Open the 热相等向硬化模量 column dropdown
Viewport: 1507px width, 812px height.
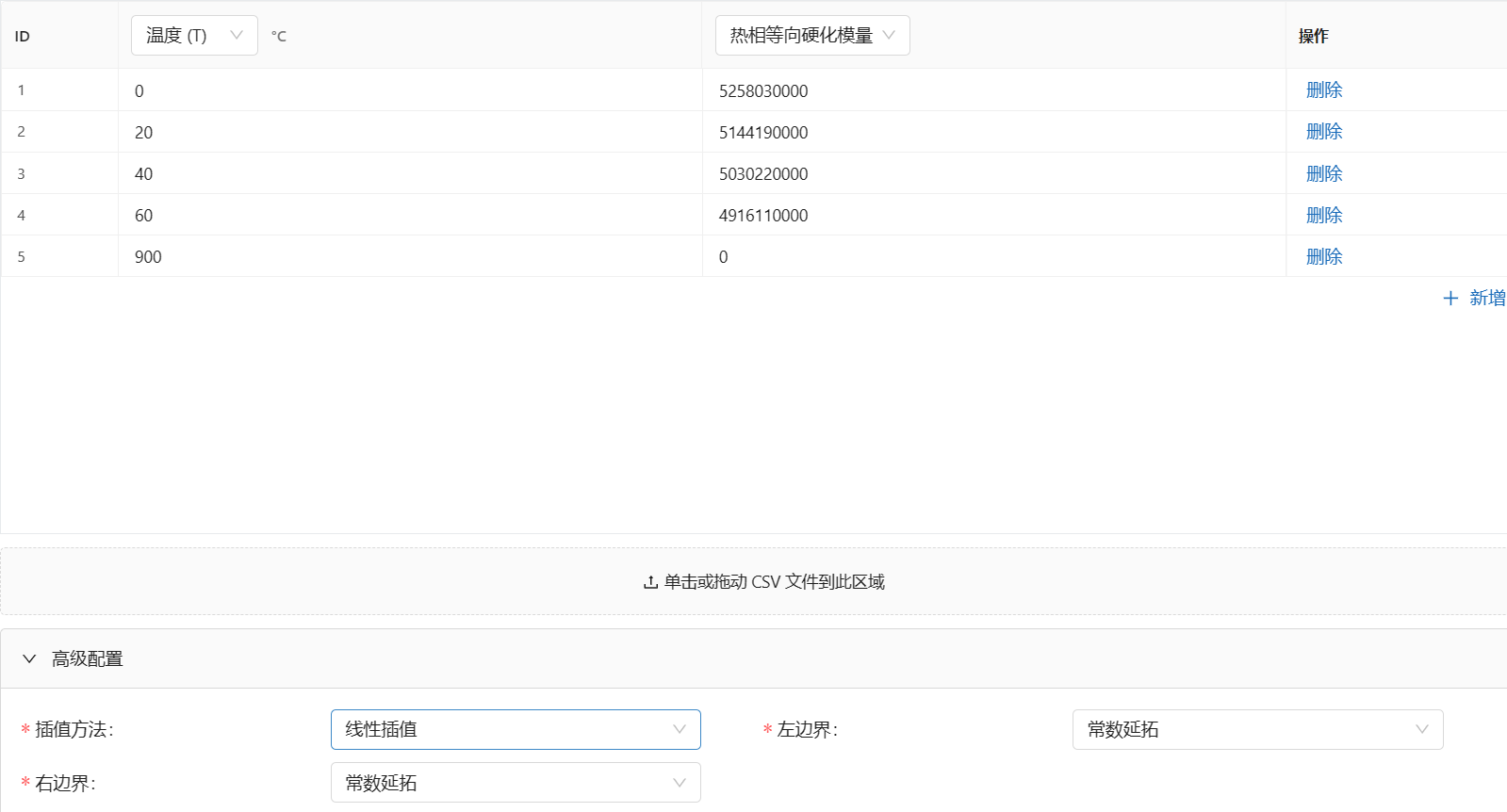pos(812,36)
